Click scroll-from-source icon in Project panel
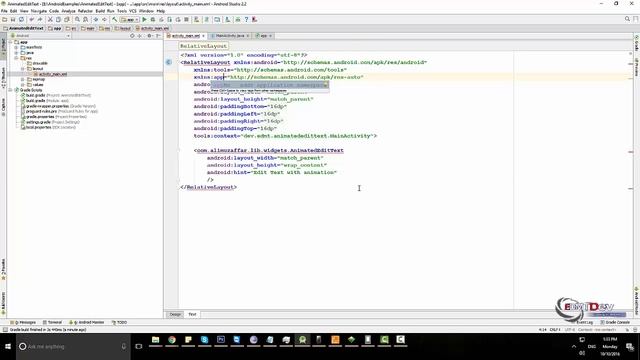 (132, 36)
